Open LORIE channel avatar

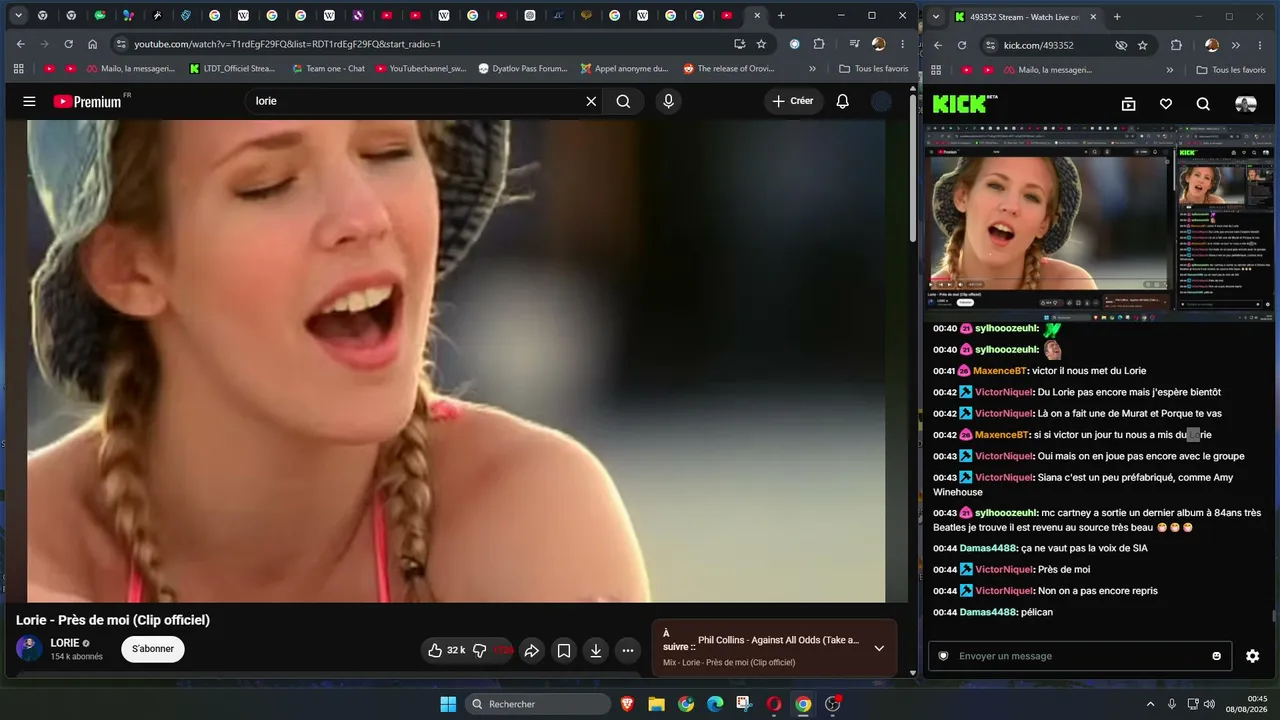pyautogui.click(x=29, y=648)
